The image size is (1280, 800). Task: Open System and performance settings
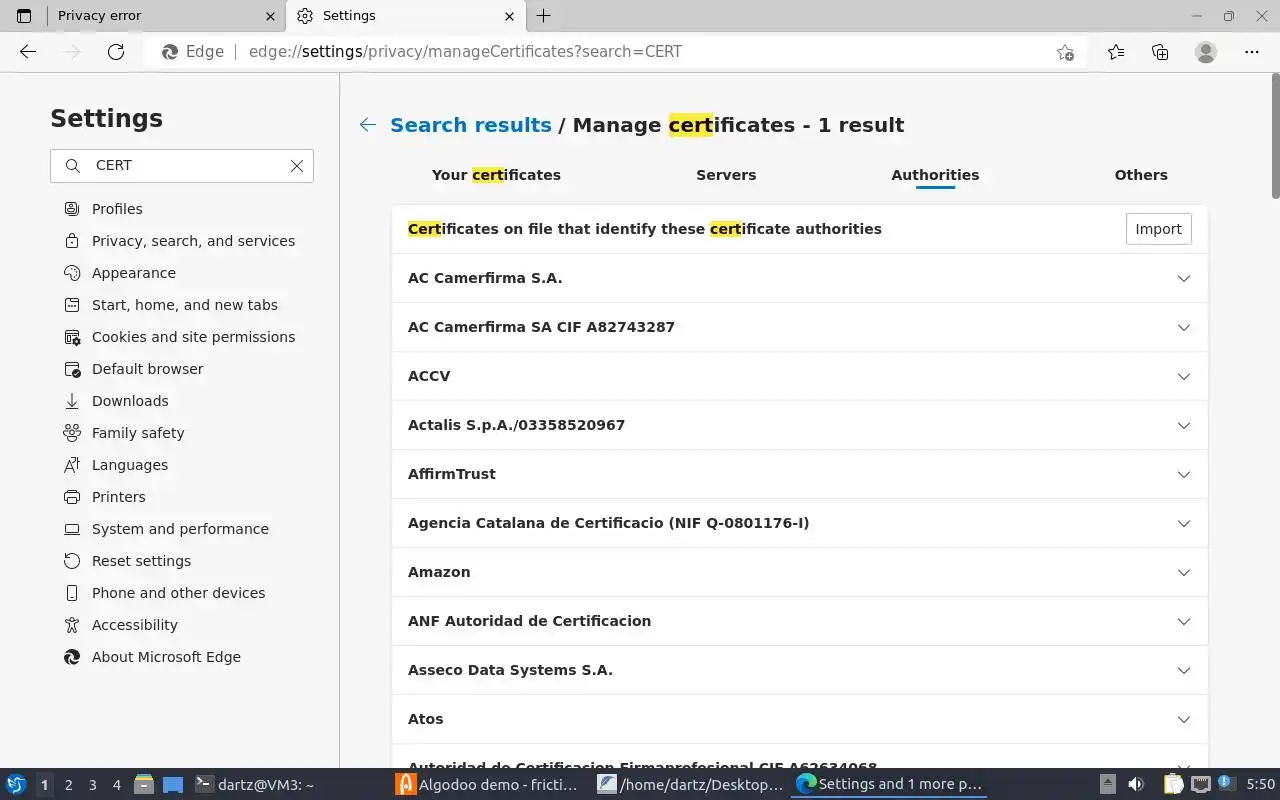(x=180, y=529)
